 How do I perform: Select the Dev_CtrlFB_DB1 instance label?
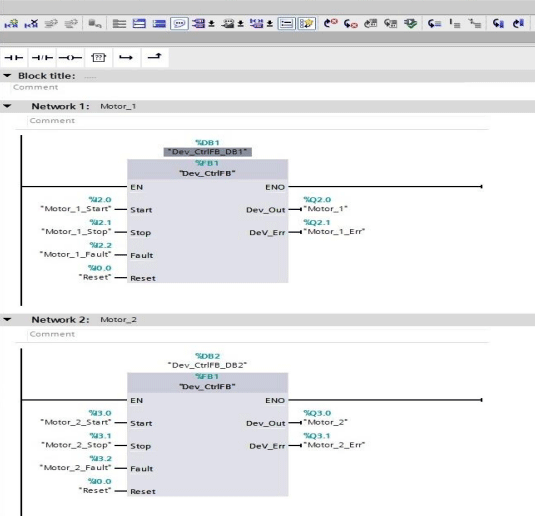pyautogui.click(x=207, y=152)
